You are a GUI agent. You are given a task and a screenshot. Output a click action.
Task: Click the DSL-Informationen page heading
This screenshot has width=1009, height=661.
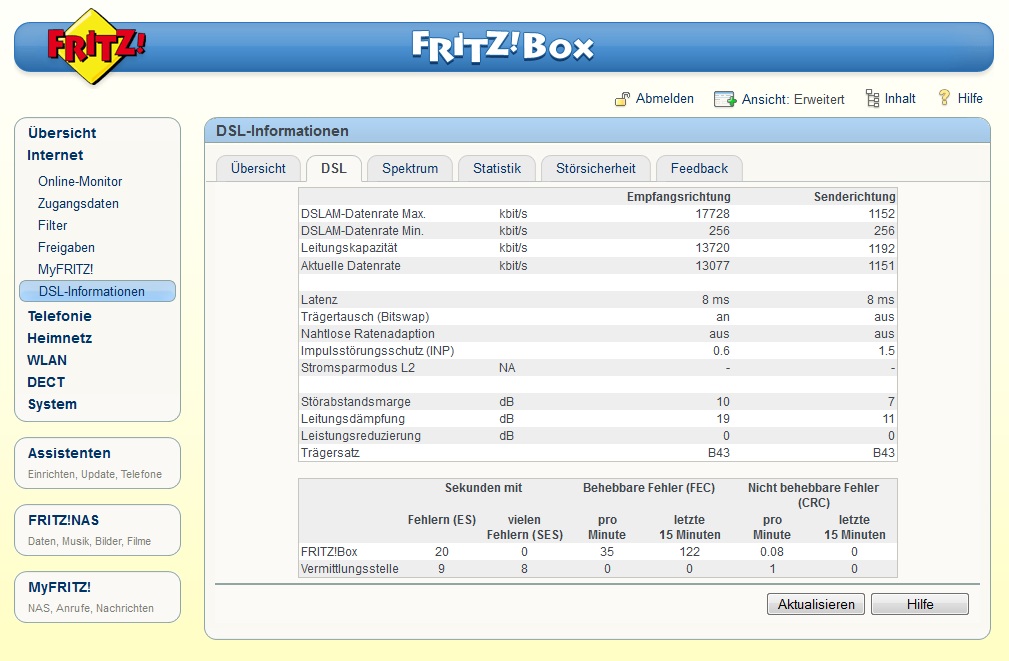282,131
